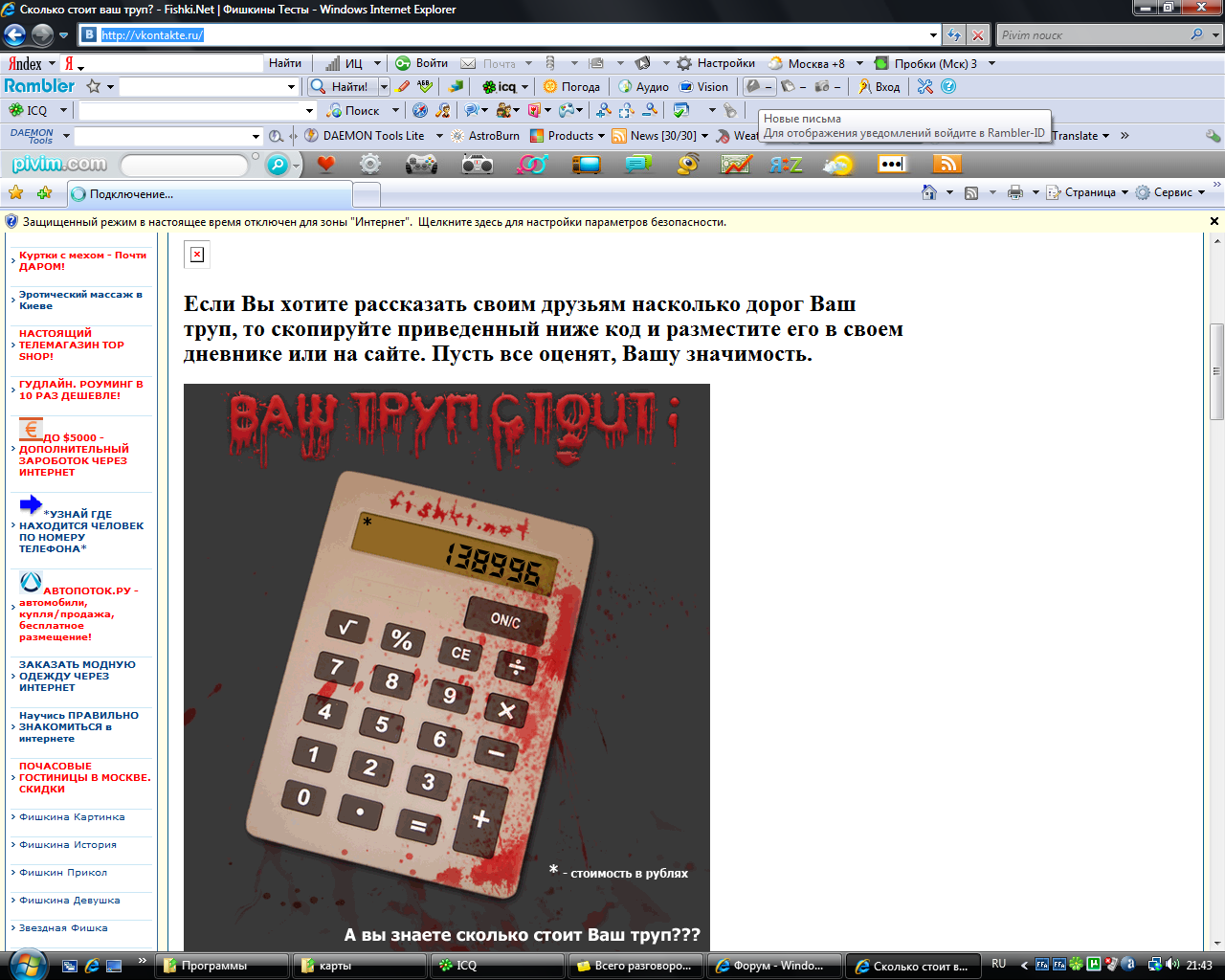Click the Rambler spell-check icon
1225x980 pixels.
tap(426, 86)
